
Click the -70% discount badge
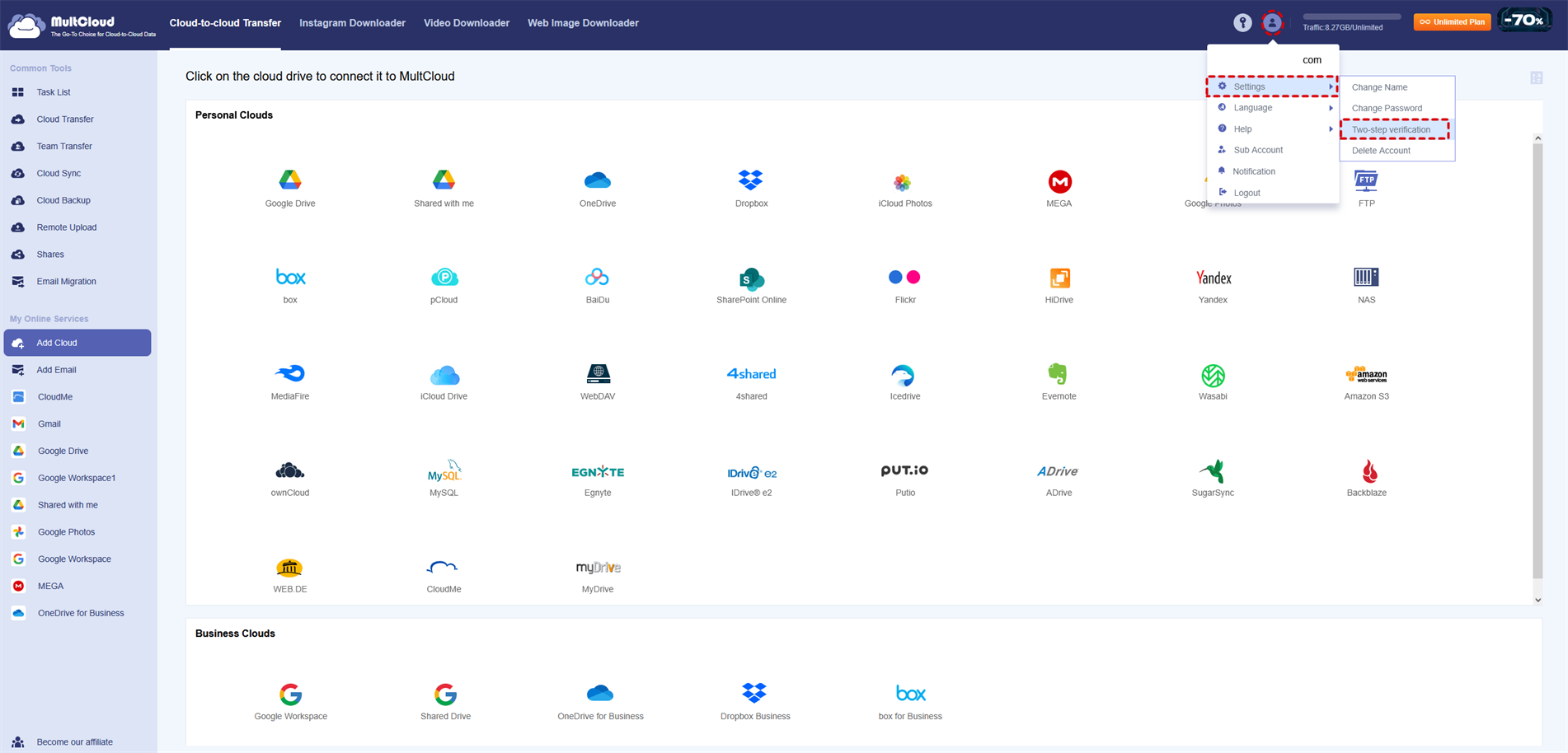pos(1524,21)
